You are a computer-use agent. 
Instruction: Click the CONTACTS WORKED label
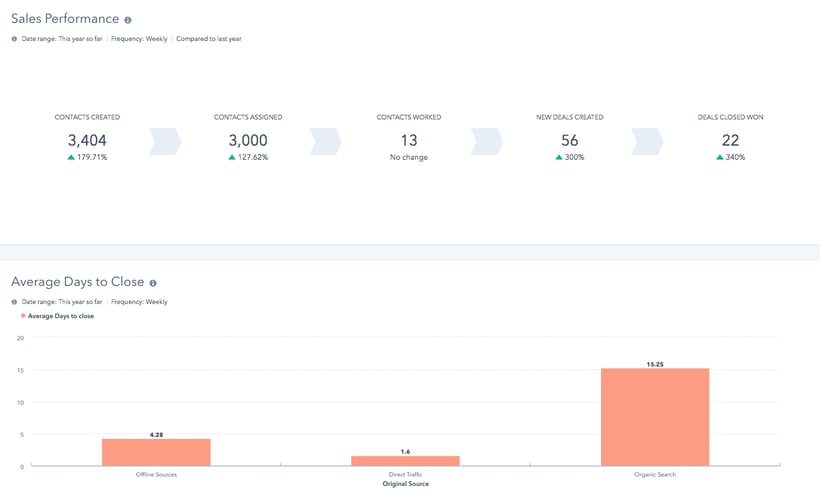click(409, 117)
